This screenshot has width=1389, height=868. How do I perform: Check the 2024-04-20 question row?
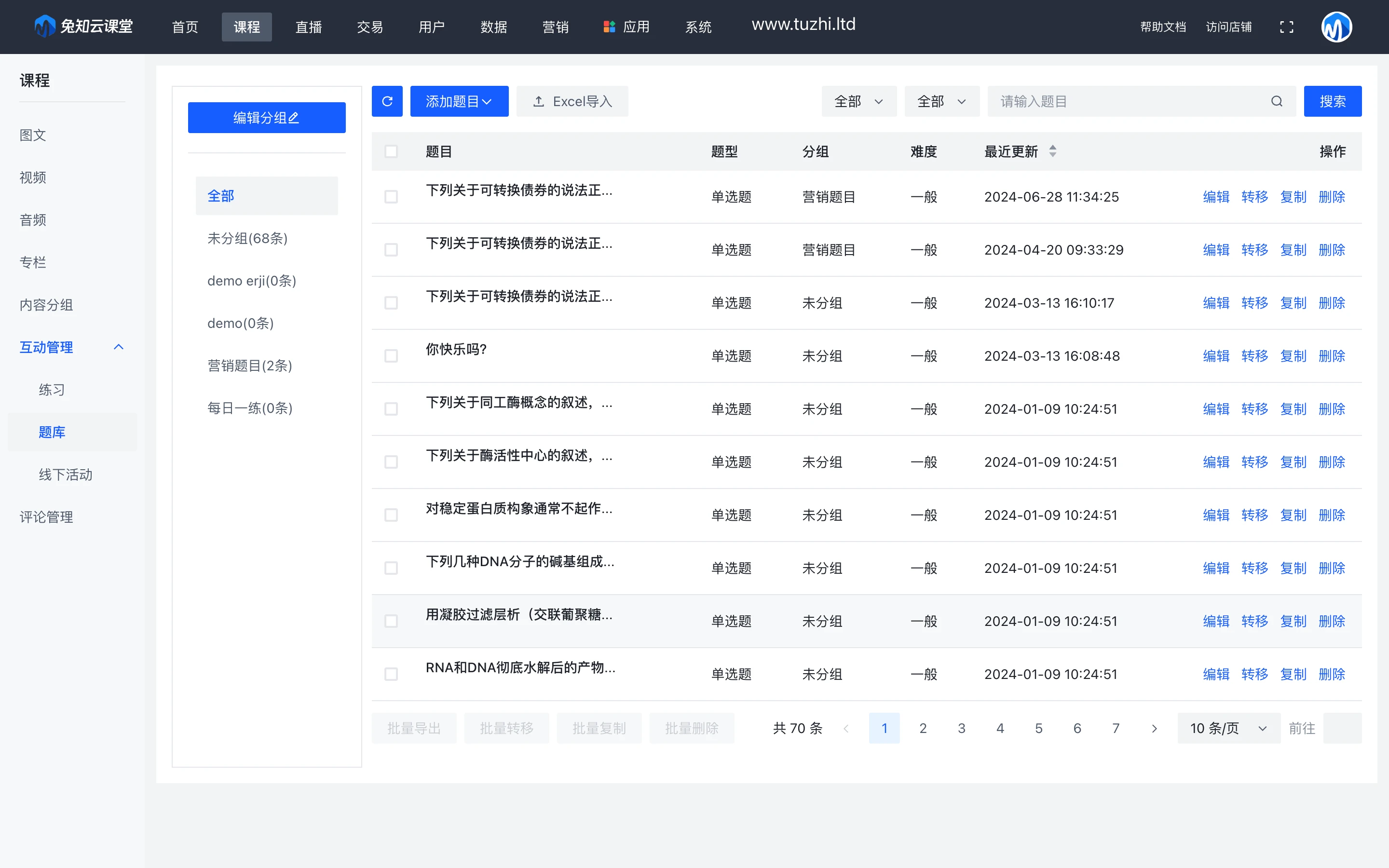coord(391,250)
